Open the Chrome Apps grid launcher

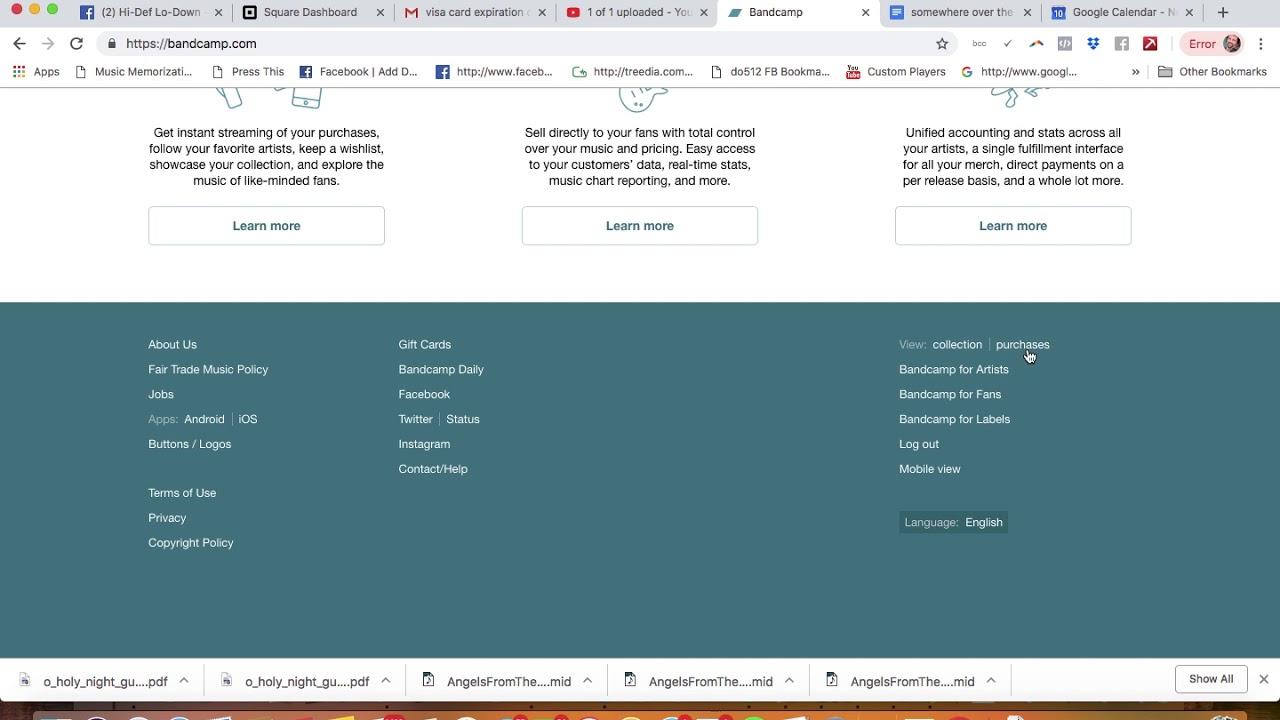click(x=18, y=71)
